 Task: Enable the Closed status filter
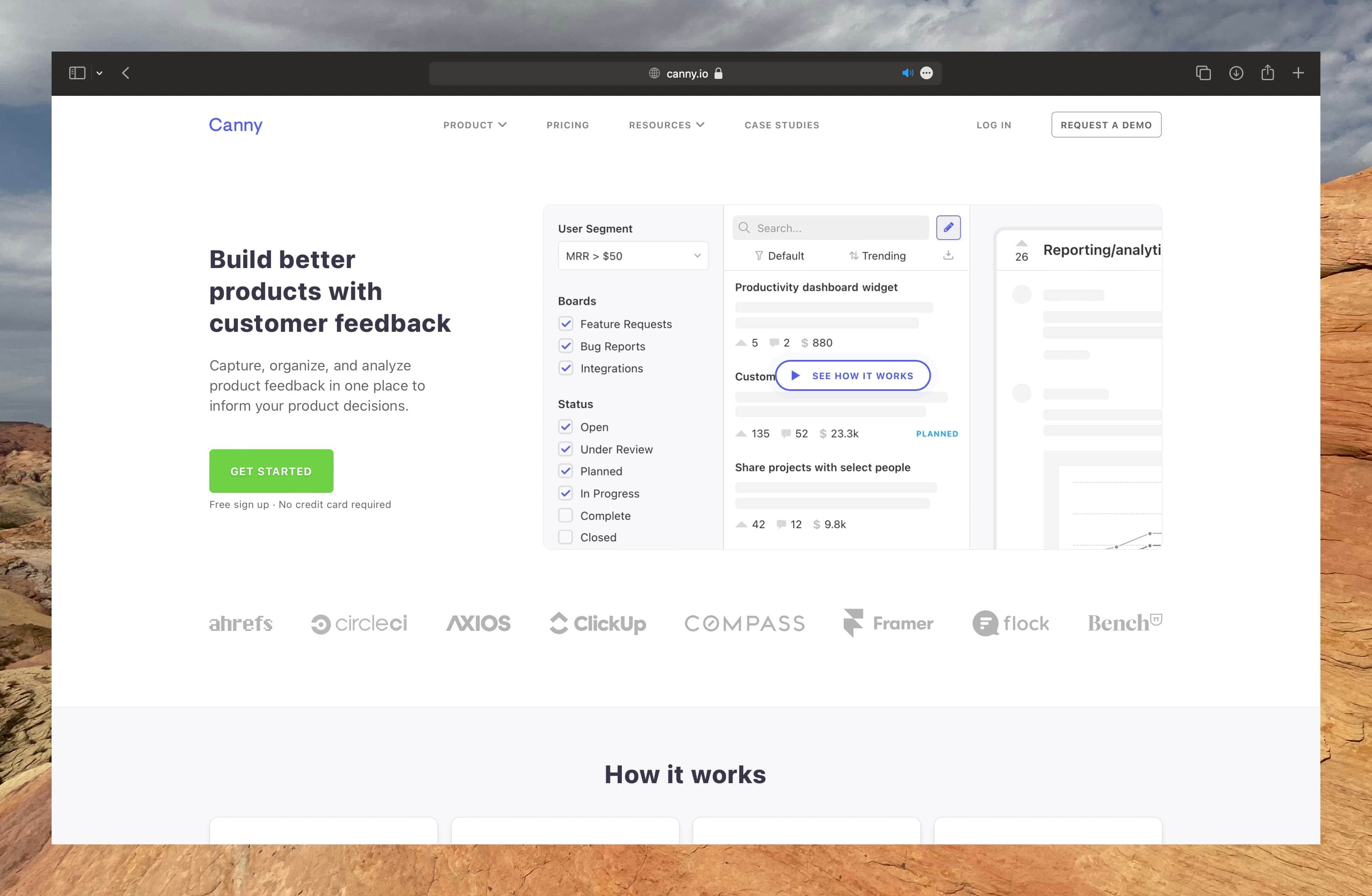[x=566, y=537]
